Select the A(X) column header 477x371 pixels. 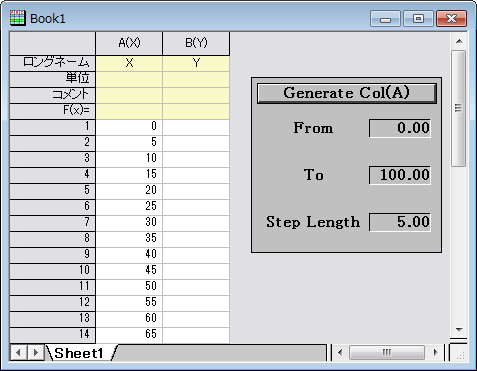[129, 43]
